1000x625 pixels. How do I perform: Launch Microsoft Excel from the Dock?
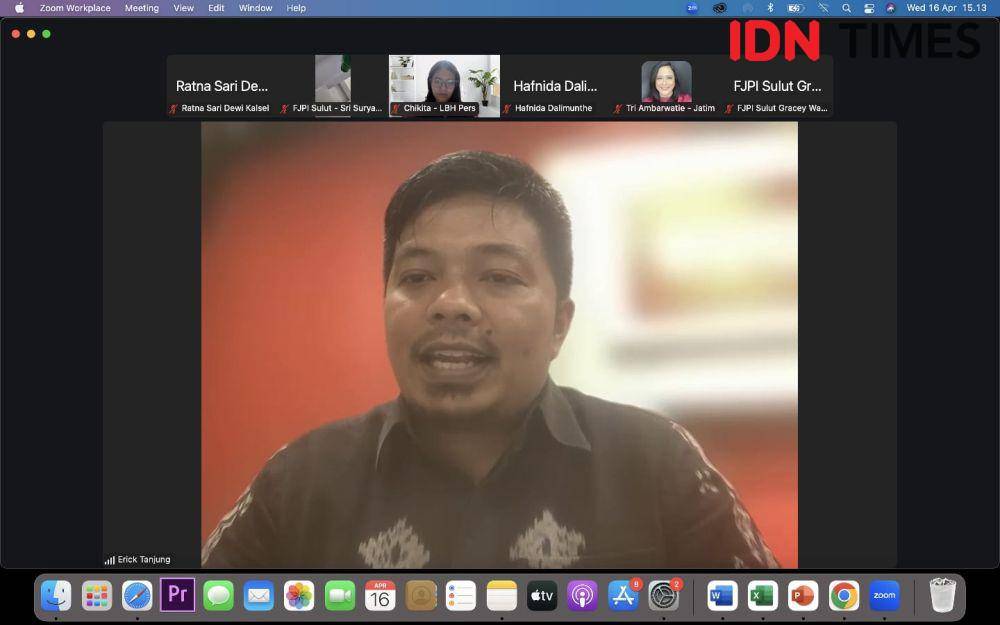[x=763, y=596]
